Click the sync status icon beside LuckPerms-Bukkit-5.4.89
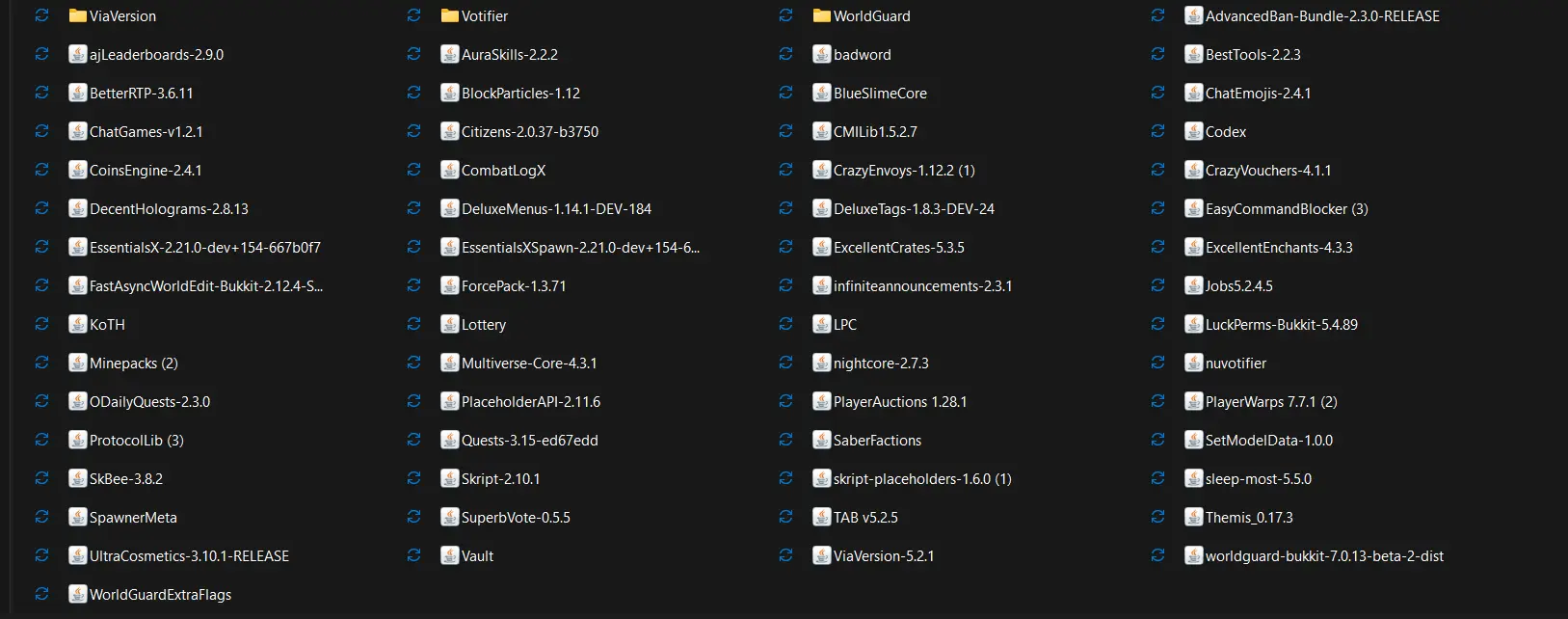This screenshot has width=1568, height=619. pos(1157,324)
